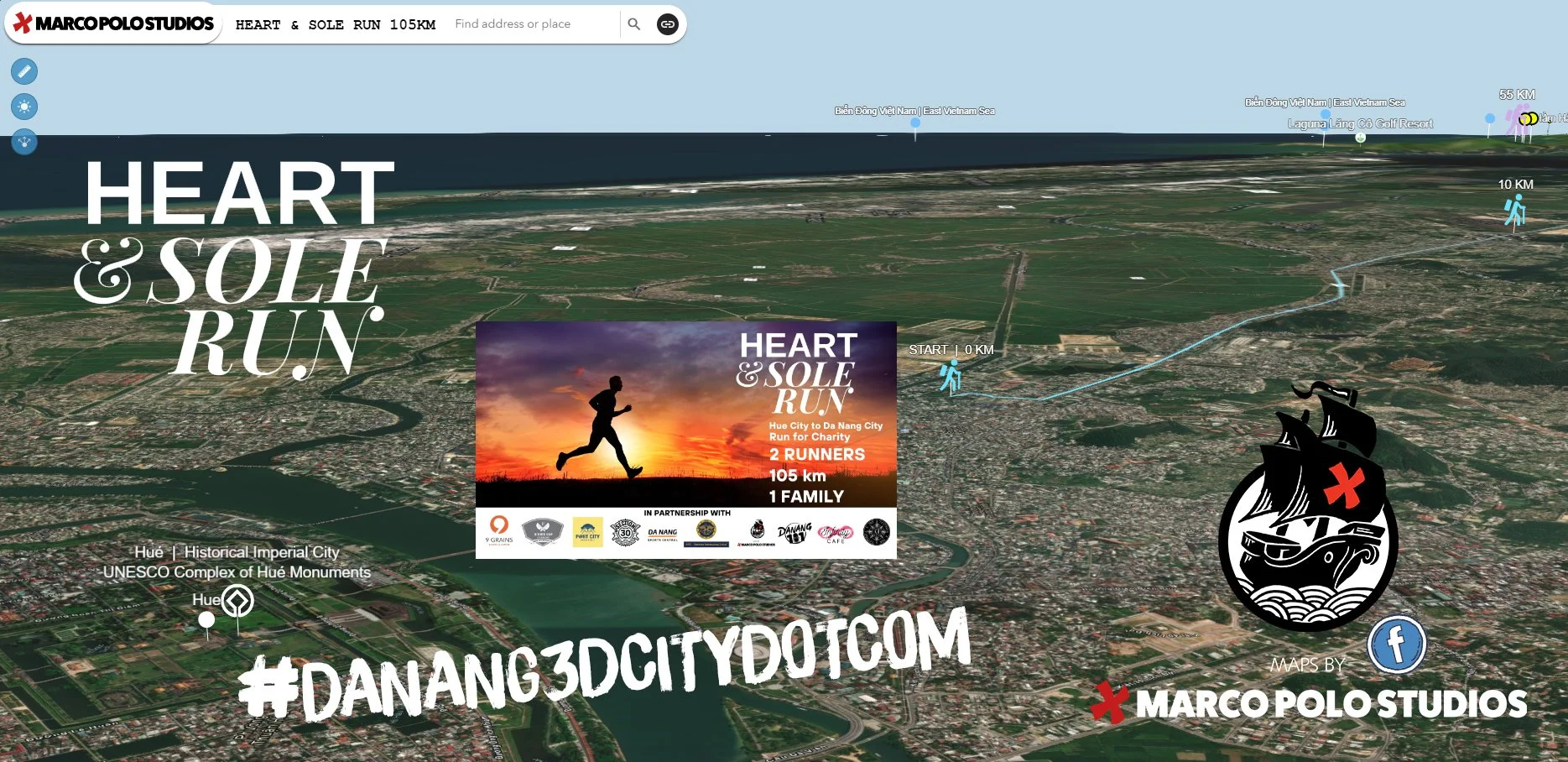
Task: Click 'UNESCO Complex of Hué Monuments' label
Action: tap(237, 572)
